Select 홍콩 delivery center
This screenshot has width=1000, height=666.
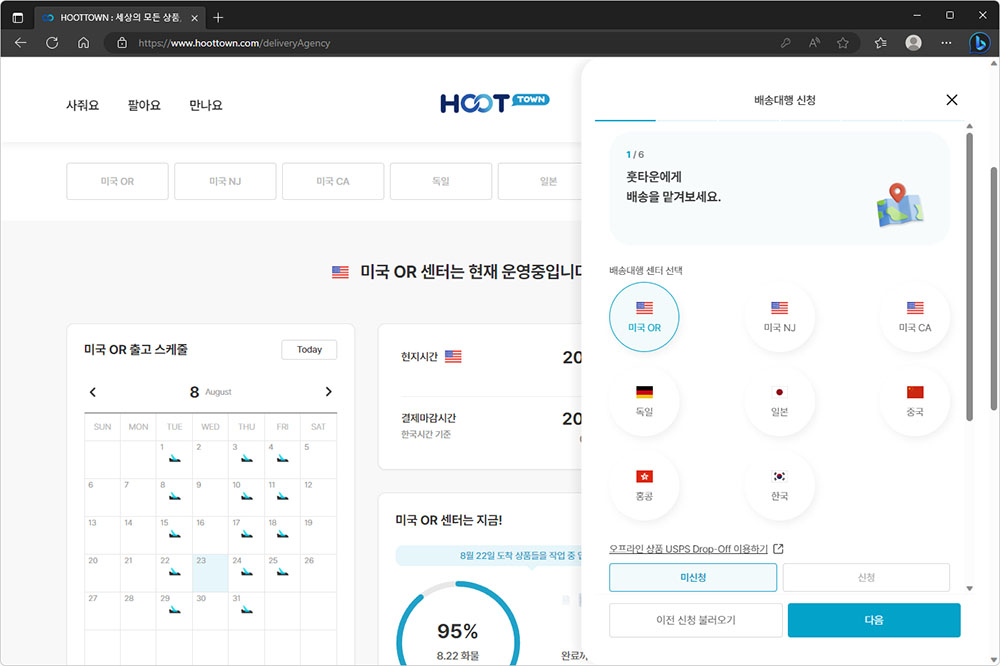(x=644, y=485)
